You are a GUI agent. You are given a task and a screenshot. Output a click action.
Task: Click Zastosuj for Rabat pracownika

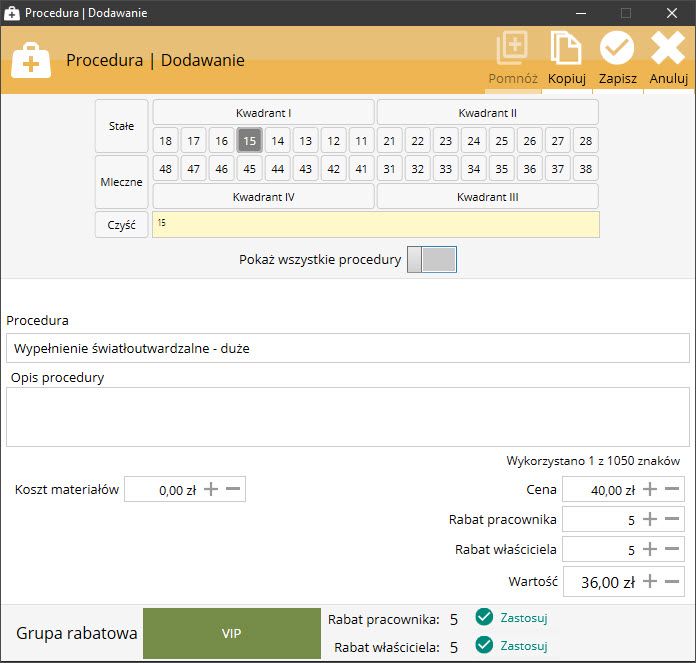point(524,617)
